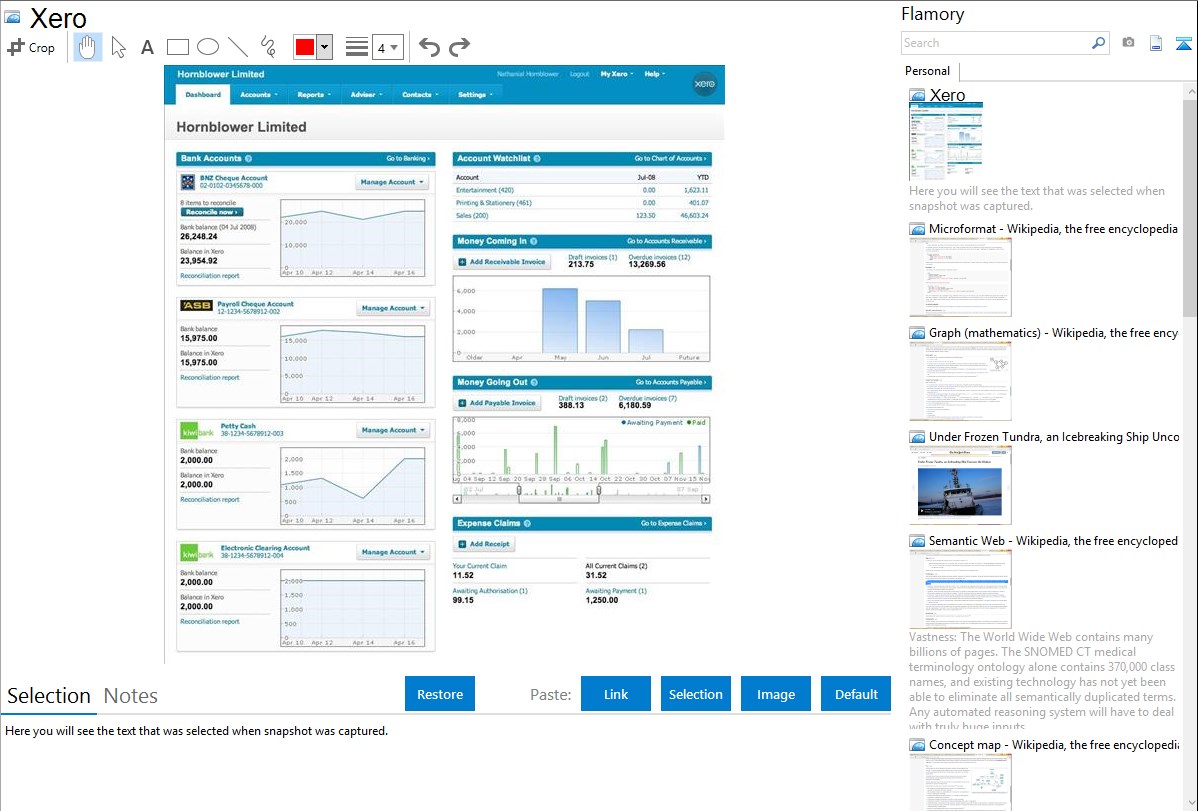Image resolution: width=1198 pixels, height=811 pixels.
Task: Click the Logout link
Action: pyautogui.click(x=579, y=74)
